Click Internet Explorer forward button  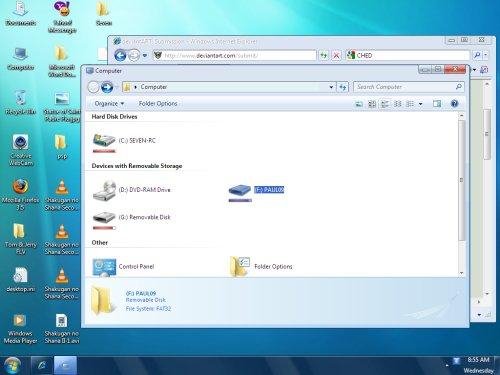coord(134,55)
